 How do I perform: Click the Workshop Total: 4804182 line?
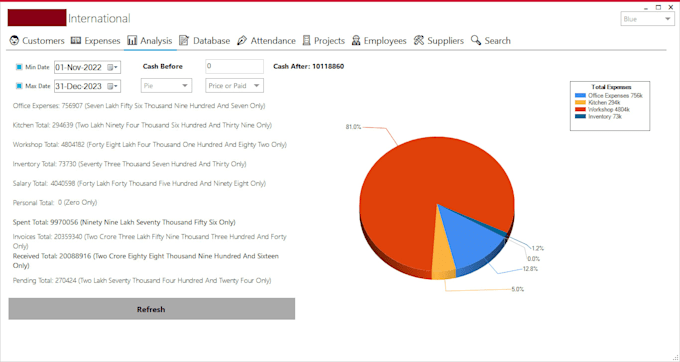click(x=150, y=145)
